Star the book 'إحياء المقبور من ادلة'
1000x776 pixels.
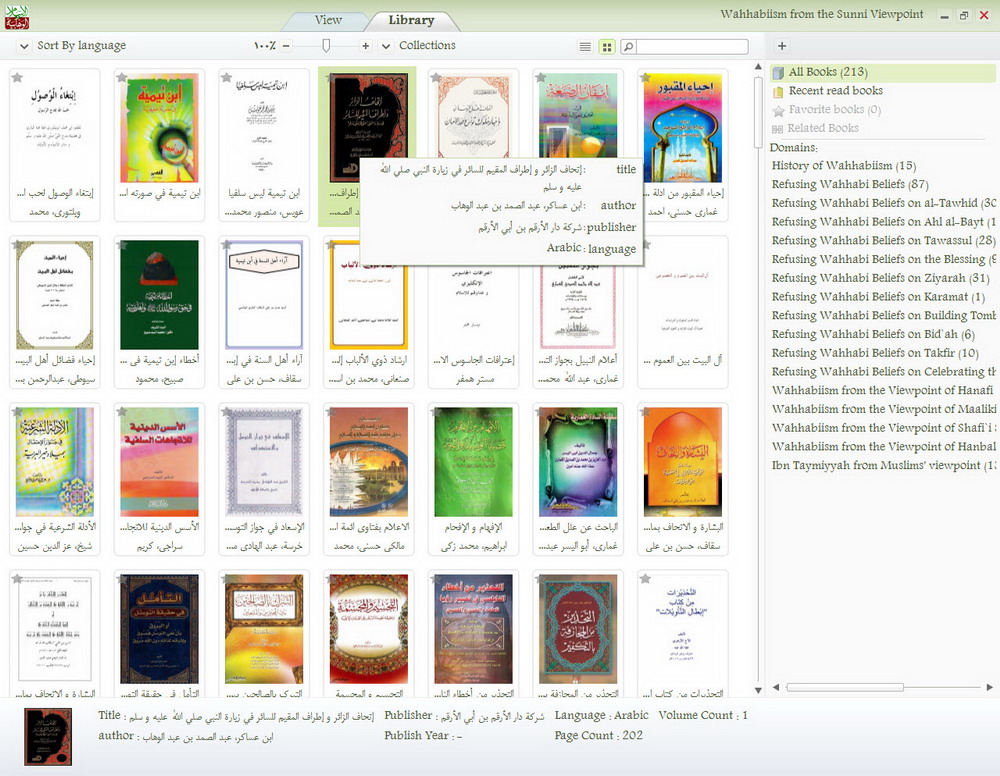pyautogui.click(x=645, y=78)
